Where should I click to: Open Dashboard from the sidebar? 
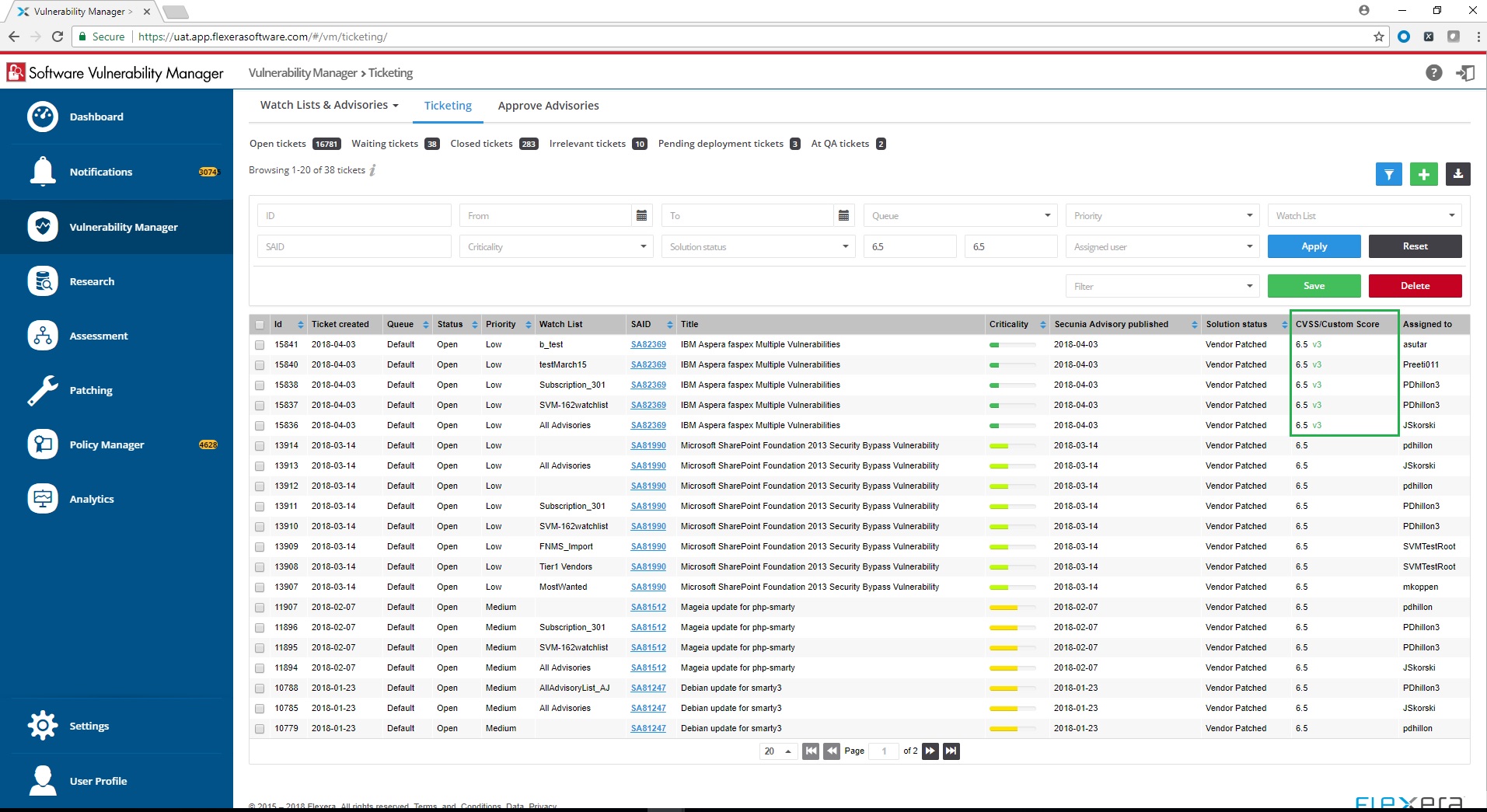click(x=96, y=117)
